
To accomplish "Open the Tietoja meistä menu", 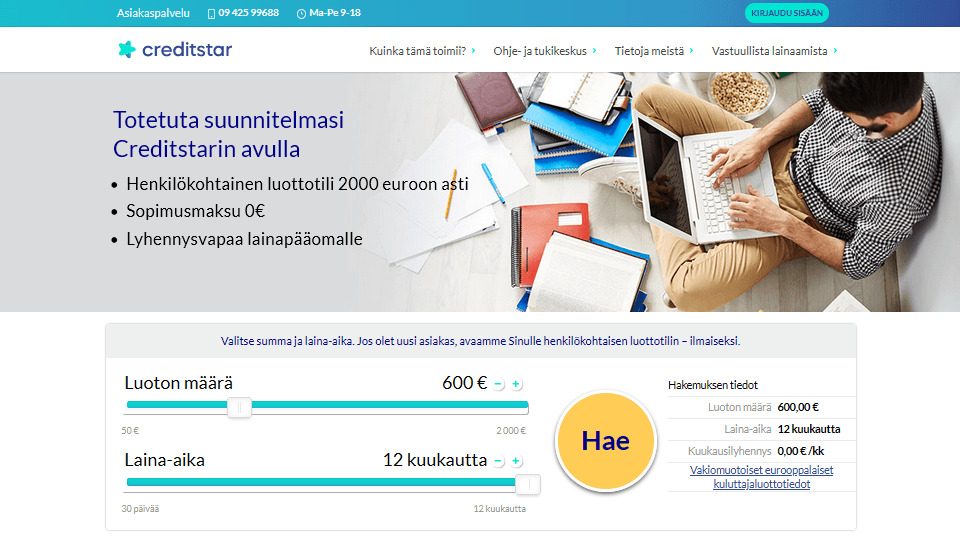I will point(649,51).
